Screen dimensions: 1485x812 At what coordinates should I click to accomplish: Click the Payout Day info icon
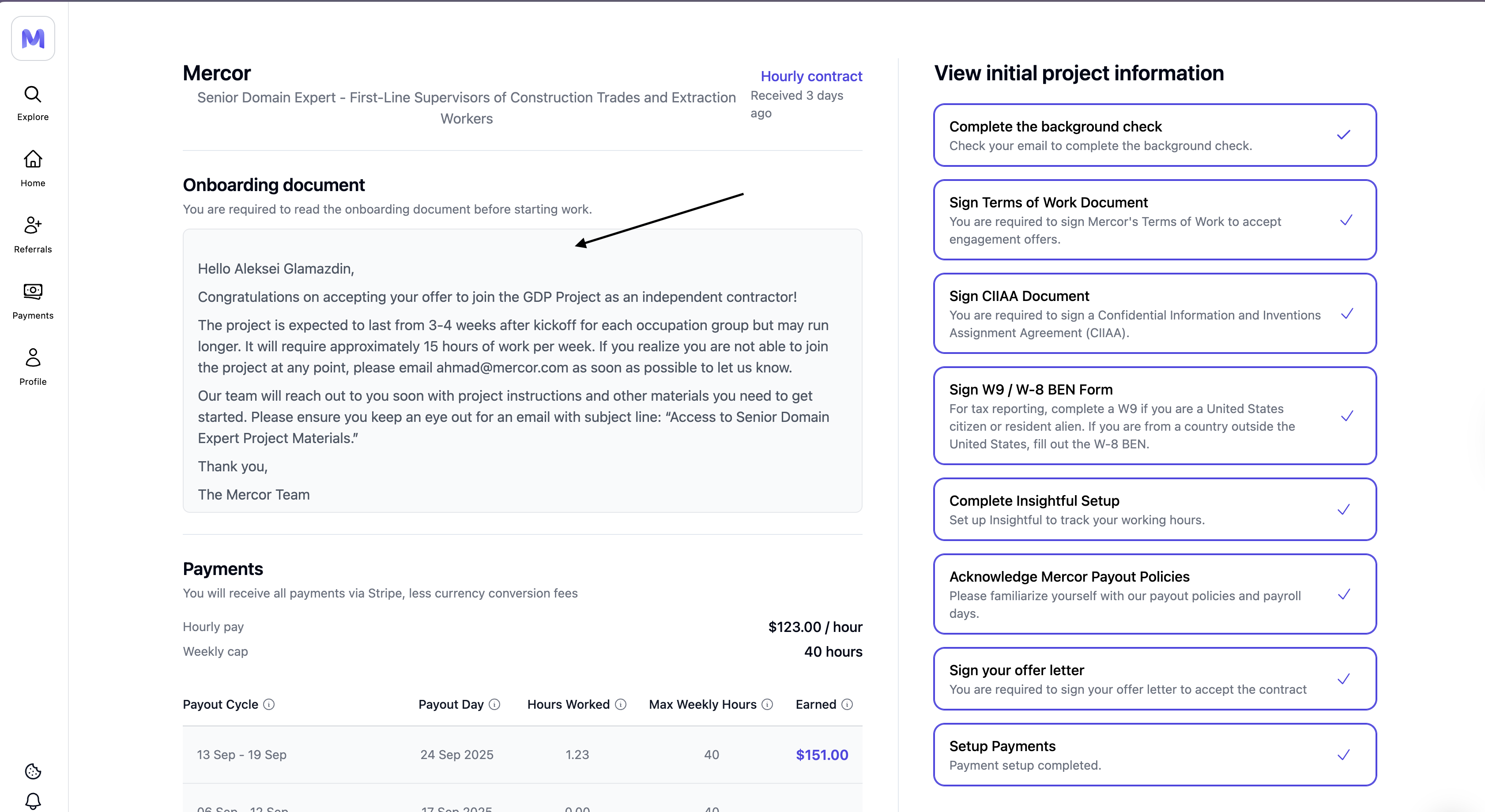tap(494, 704)
